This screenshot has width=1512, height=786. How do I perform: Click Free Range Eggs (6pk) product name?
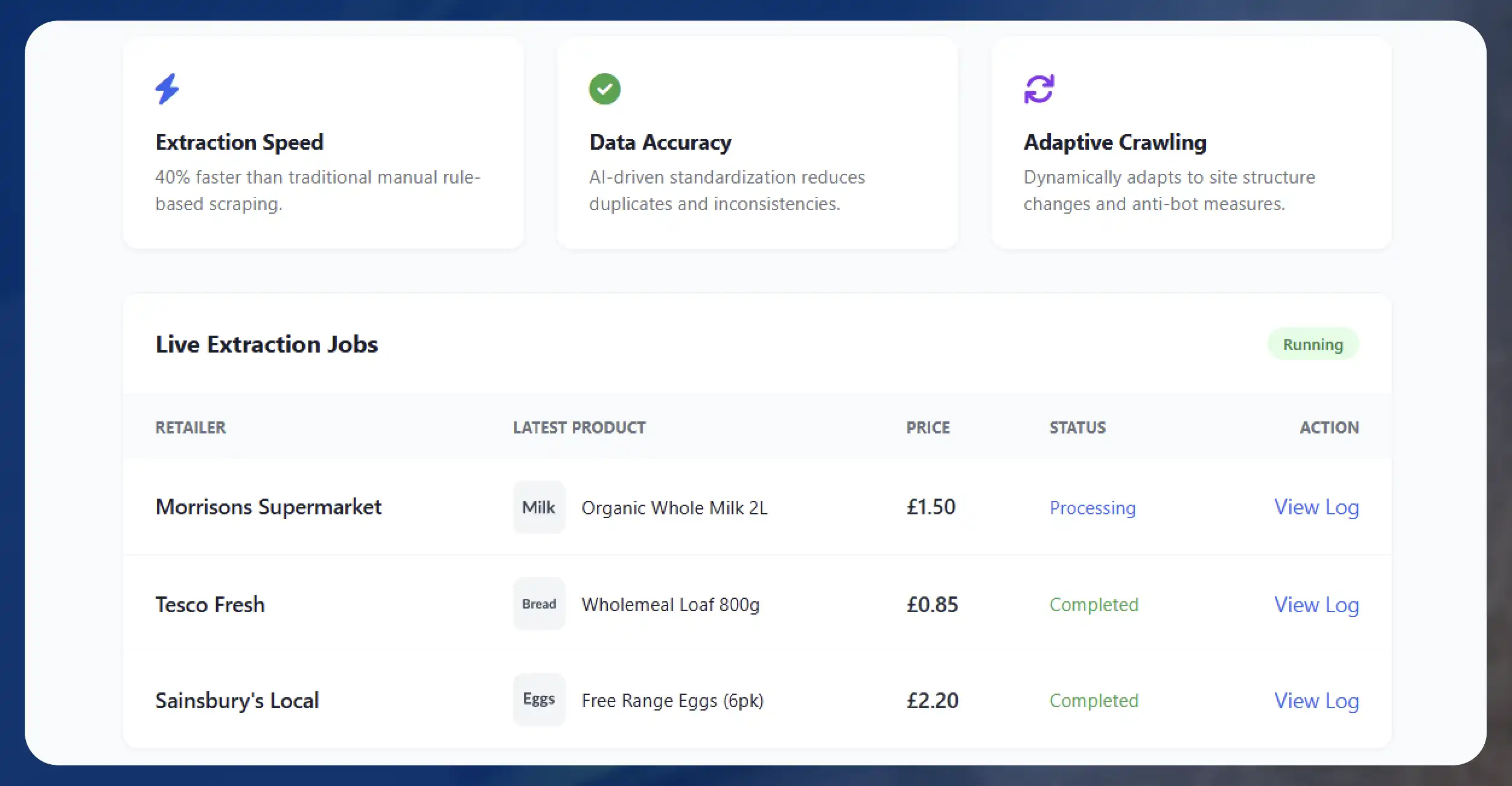point(672,700)
